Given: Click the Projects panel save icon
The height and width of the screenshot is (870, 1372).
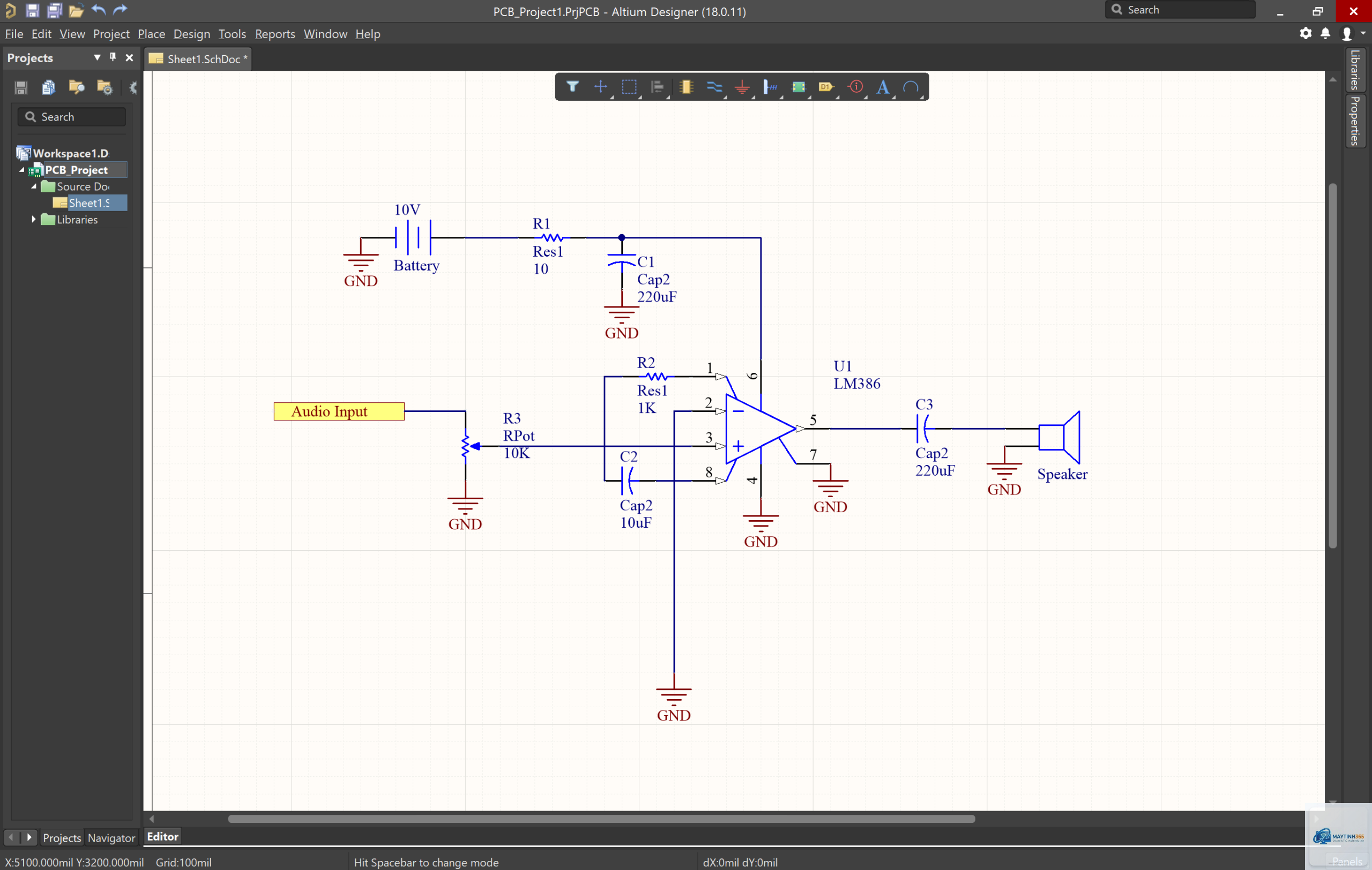Looking at the screenshot, I should coord(21,87).
